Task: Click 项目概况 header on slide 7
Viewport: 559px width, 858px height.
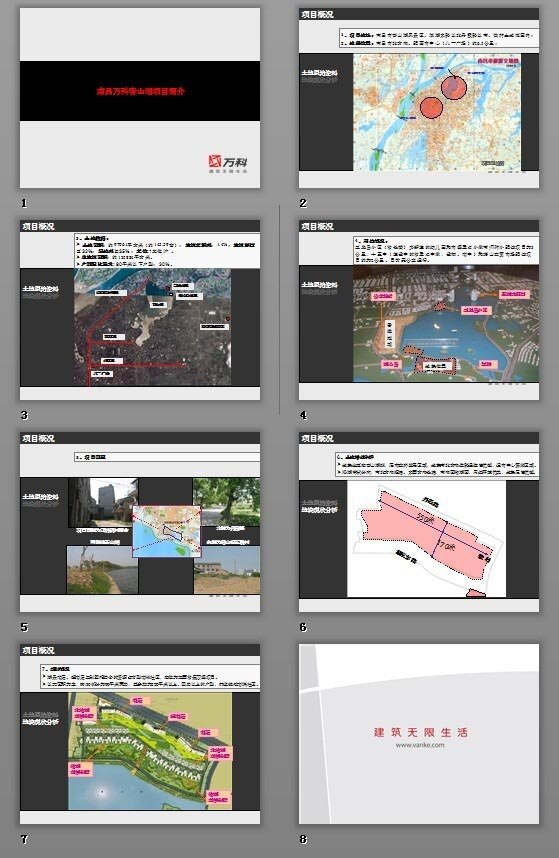Action: point(38,650)
